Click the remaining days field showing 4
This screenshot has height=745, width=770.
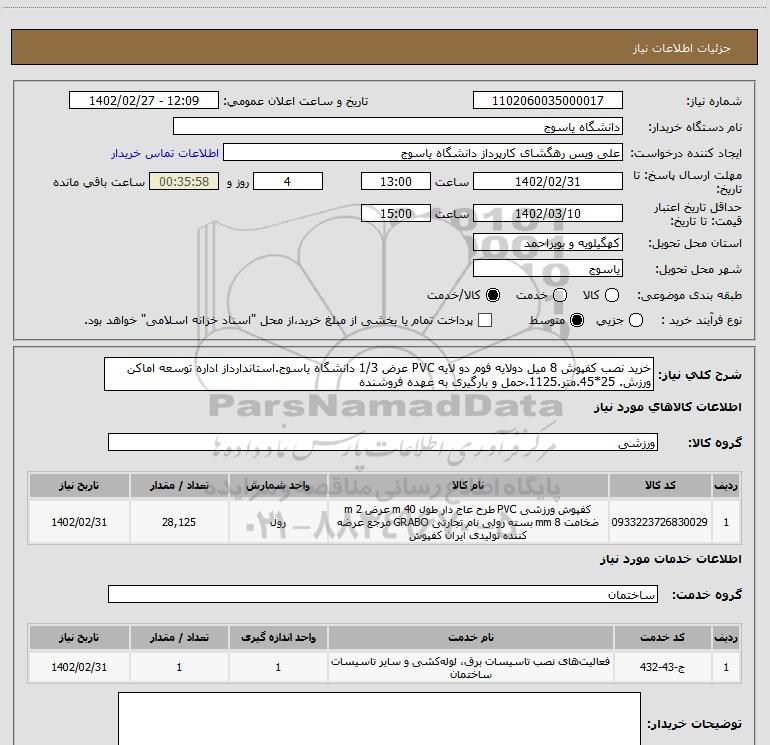[288, 181]
